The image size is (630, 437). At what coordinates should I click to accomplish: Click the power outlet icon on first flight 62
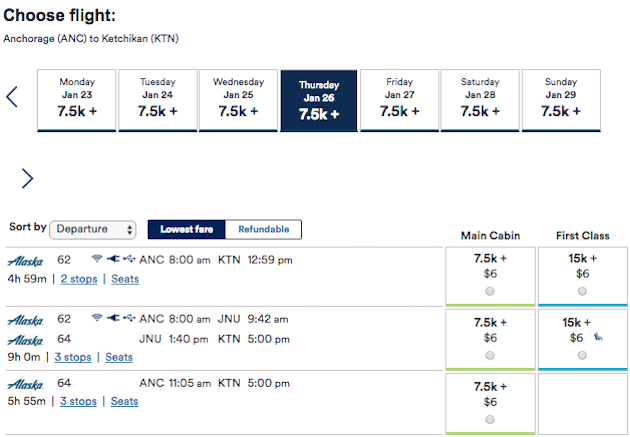(x=113, y=259)
